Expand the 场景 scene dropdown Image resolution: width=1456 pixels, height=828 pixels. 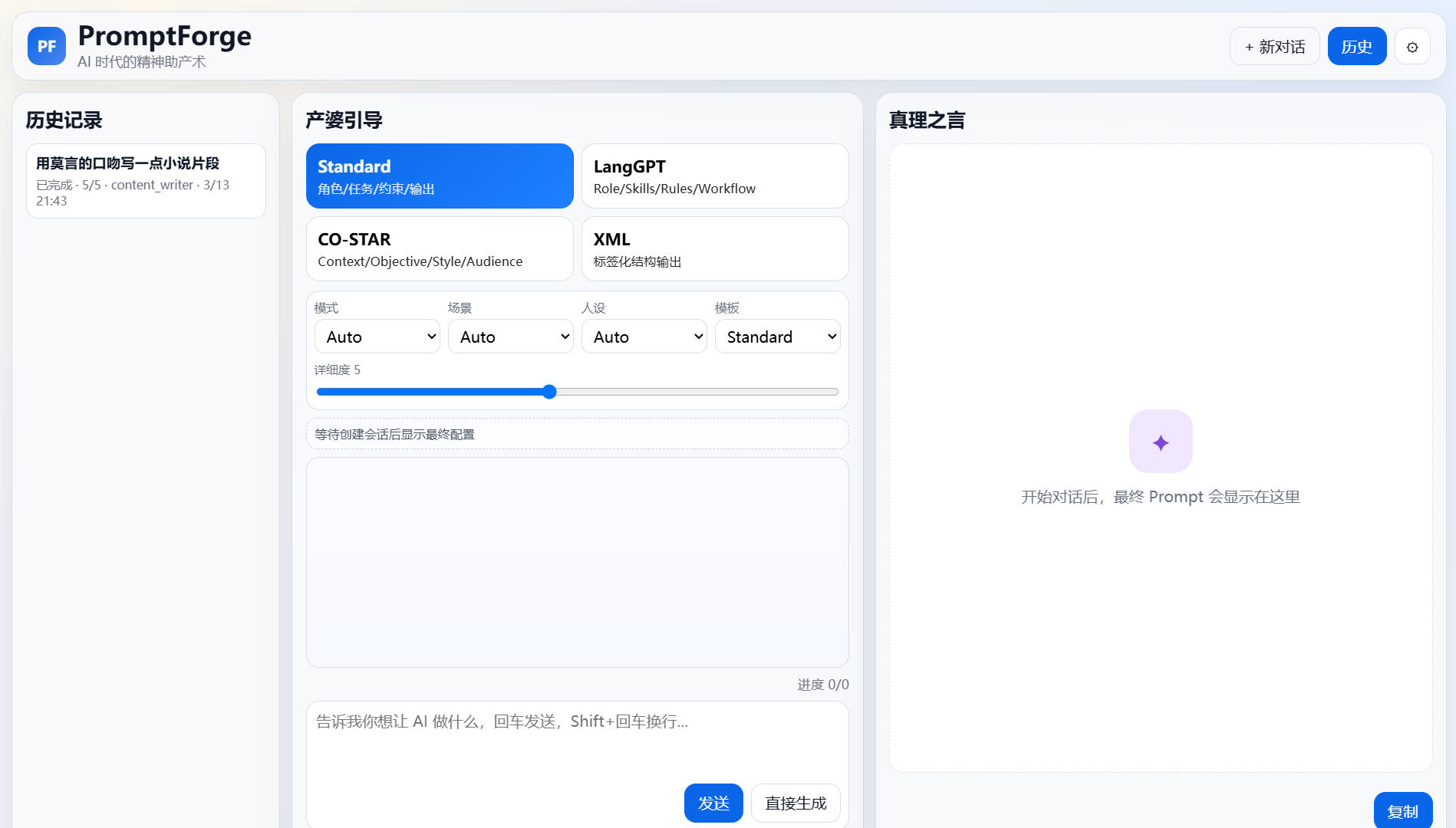click(x=510, y=337)
